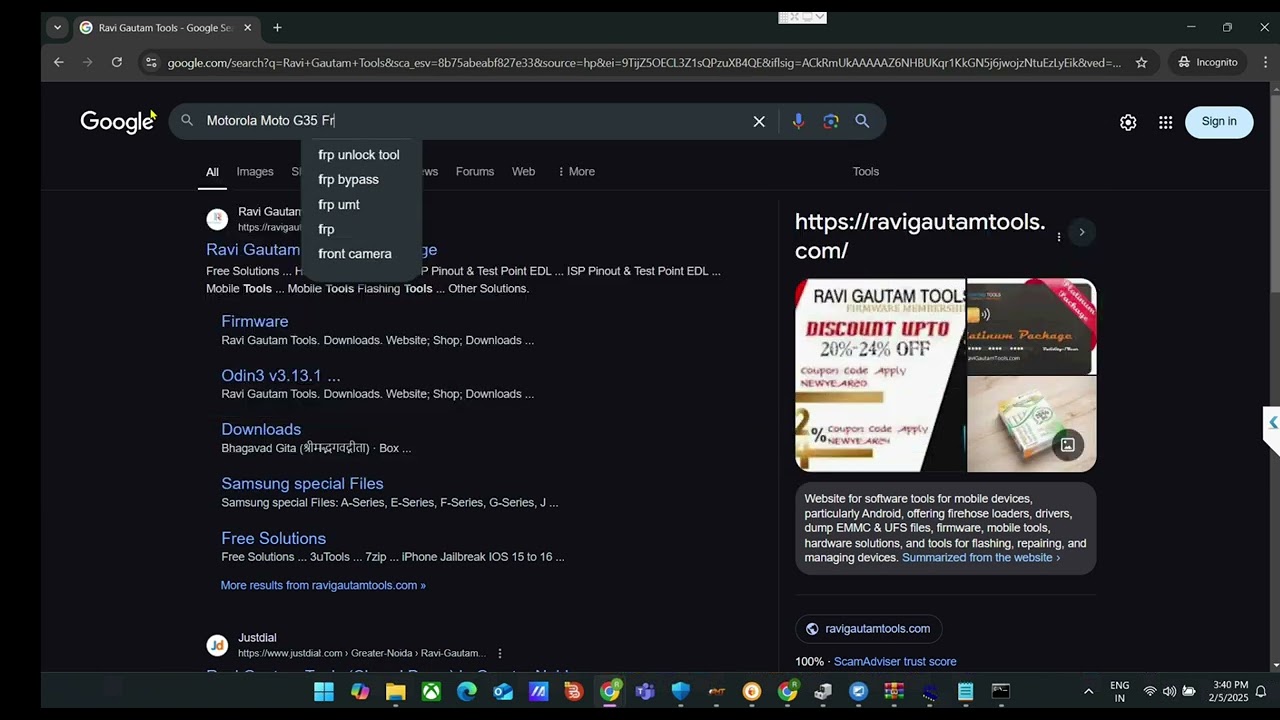
Task: Open the Windows Start menu
Action: tap(324, 691)
